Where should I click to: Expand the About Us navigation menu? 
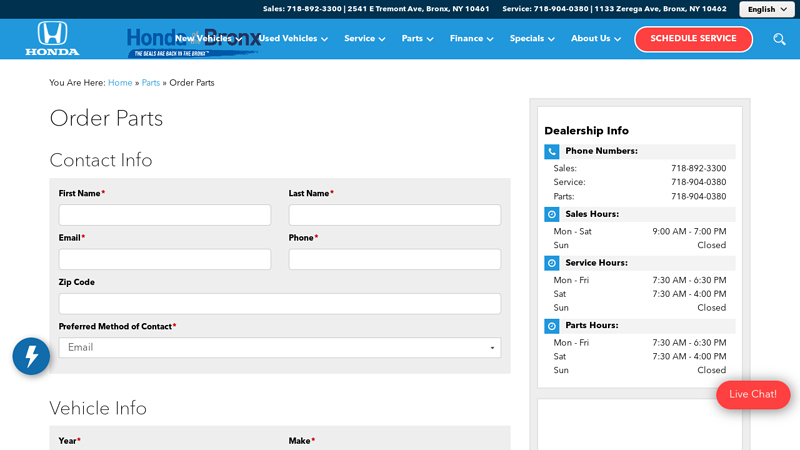[x=595, y=39]
